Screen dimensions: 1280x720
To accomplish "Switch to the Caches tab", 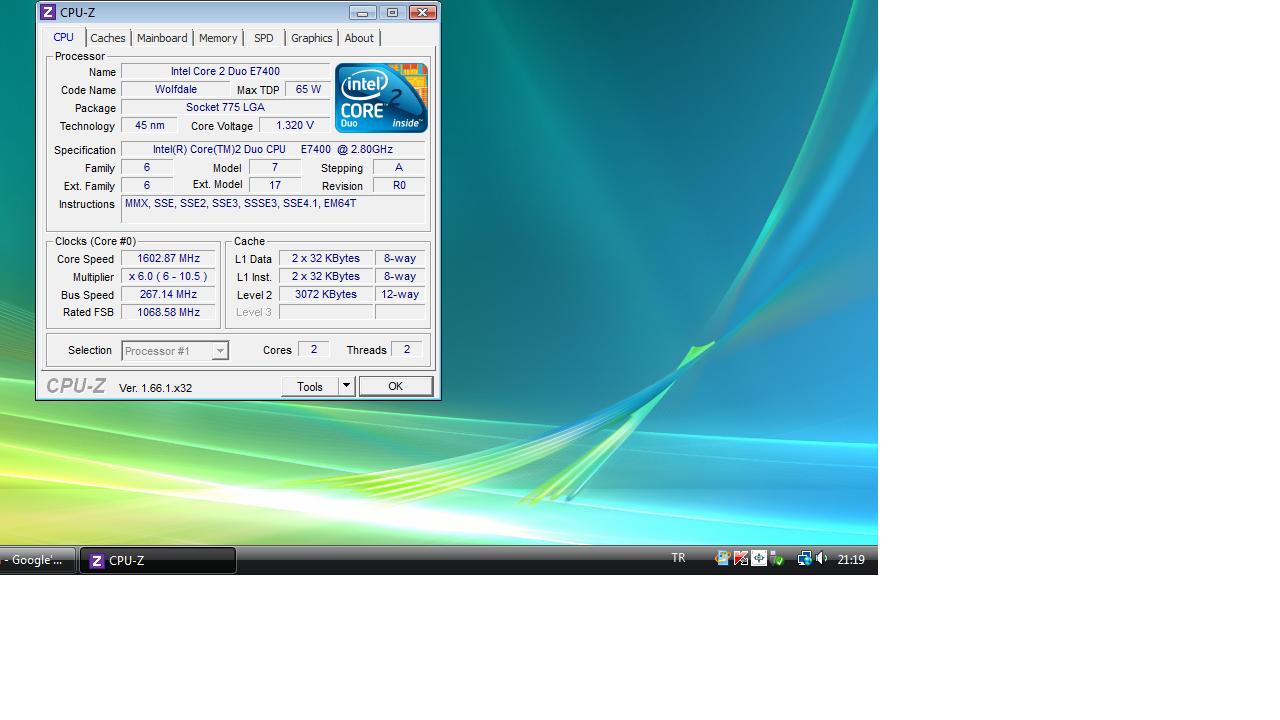I will [108, 38].
